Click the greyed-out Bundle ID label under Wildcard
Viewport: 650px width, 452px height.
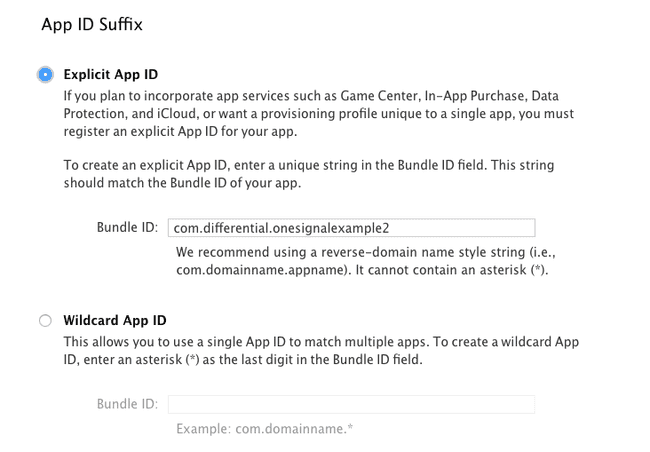127,404
